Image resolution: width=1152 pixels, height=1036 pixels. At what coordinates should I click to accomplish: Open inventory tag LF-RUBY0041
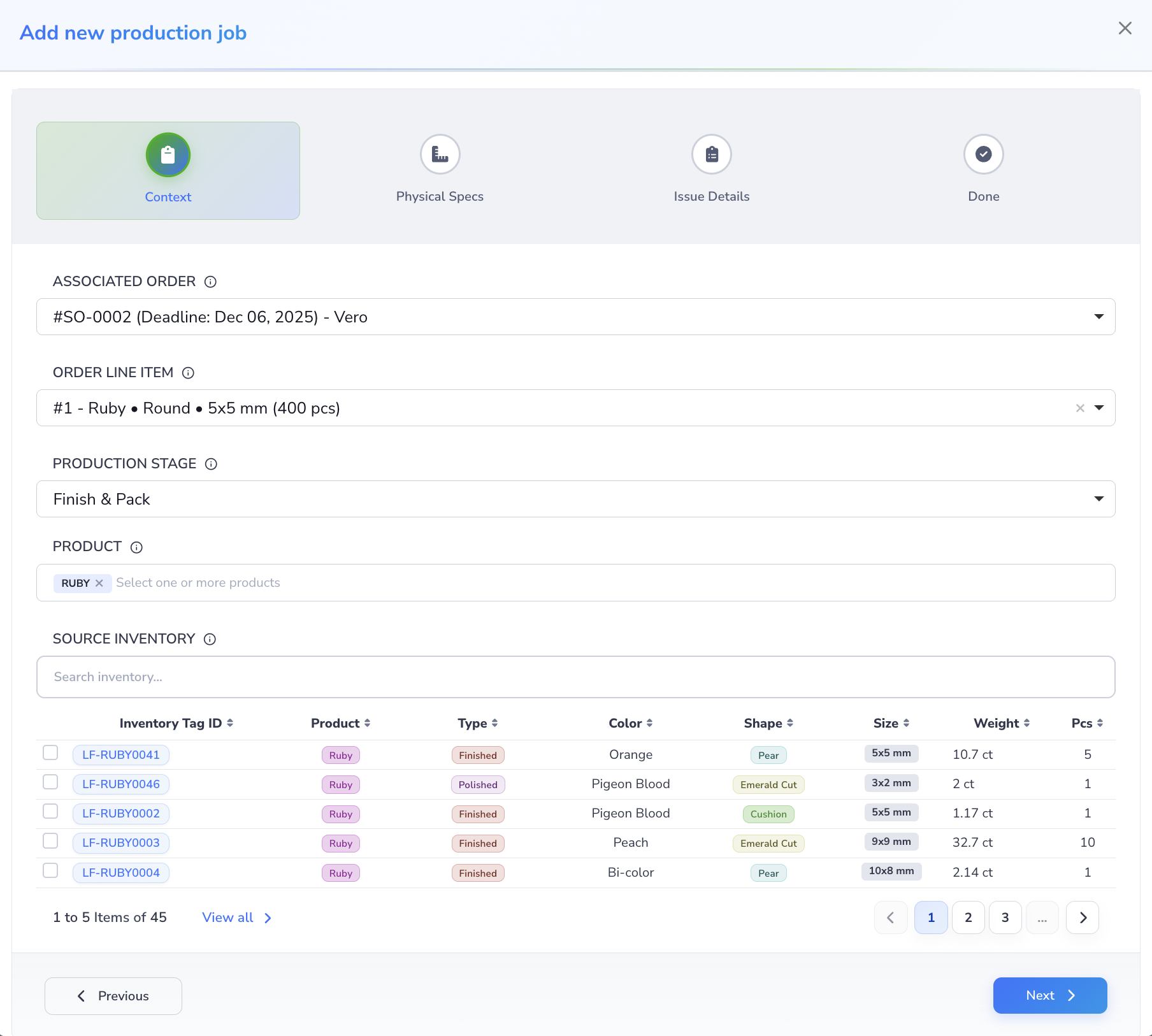coord(121,755)
